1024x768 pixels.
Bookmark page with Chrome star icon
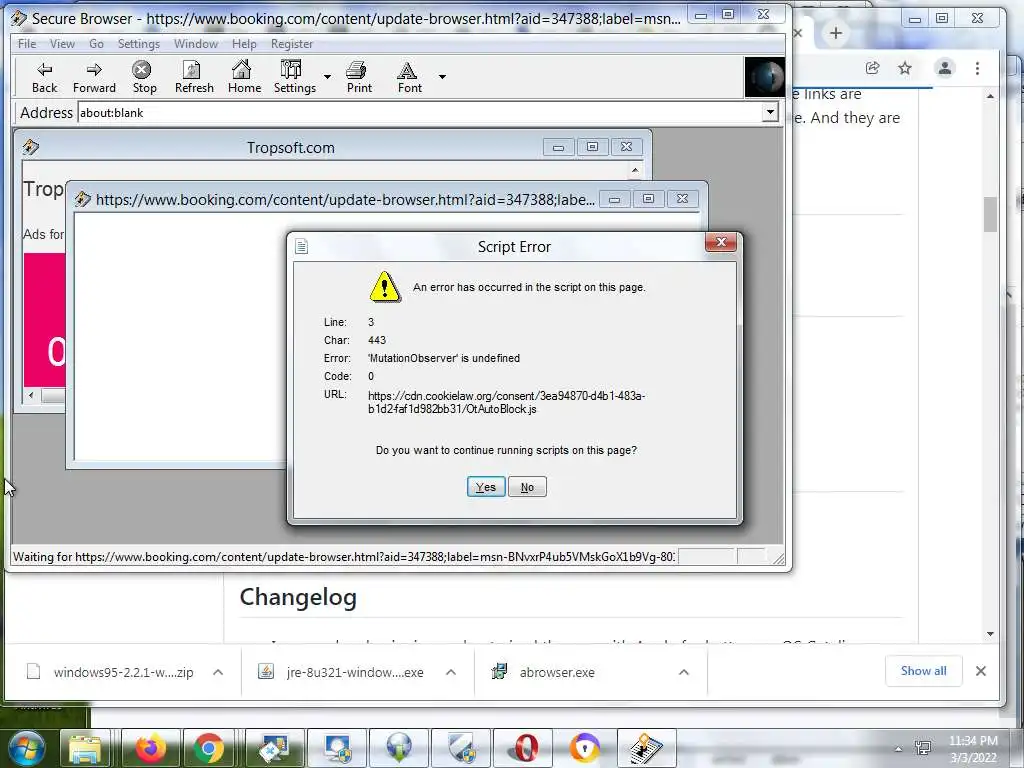coord(904,68)
